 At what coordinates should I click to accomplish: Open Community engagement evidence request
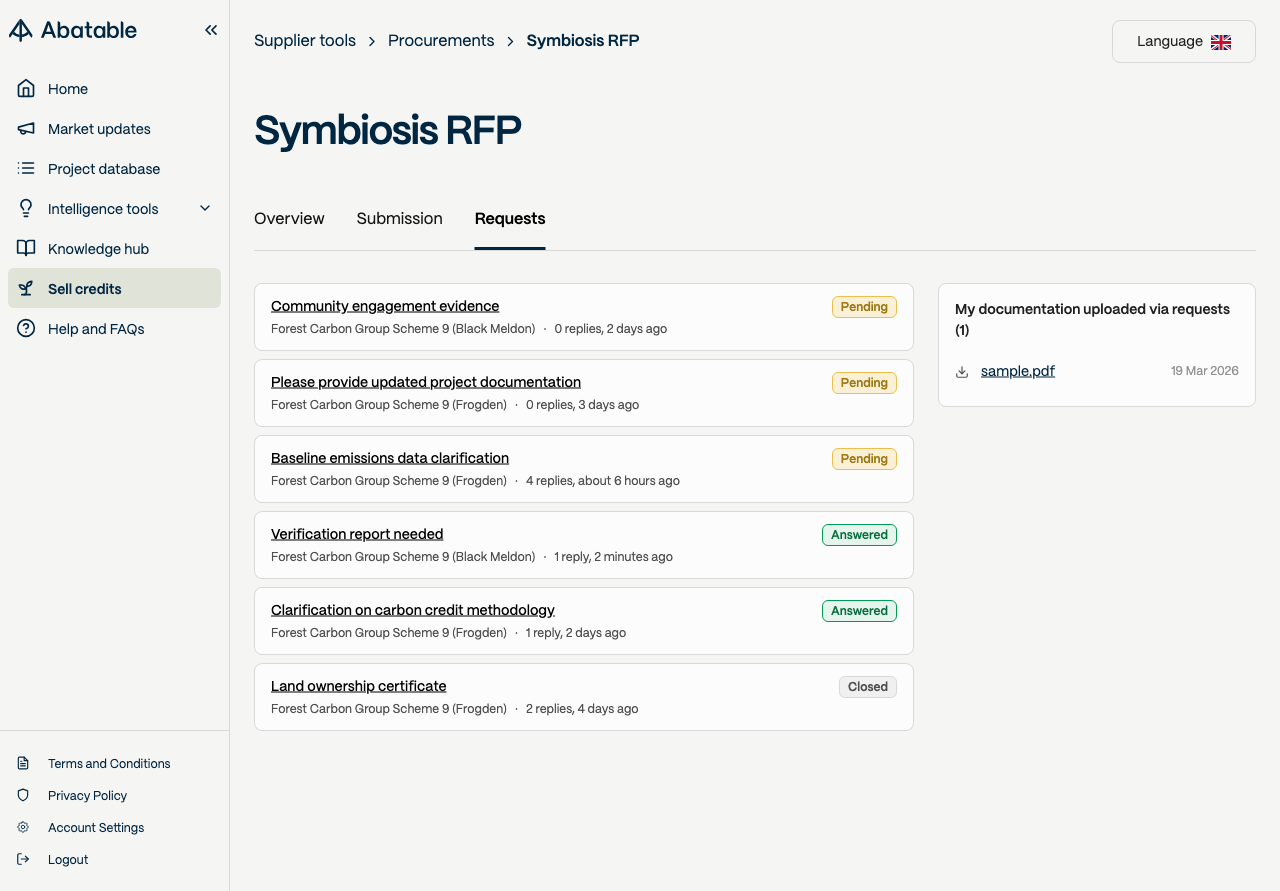[385, 306]
